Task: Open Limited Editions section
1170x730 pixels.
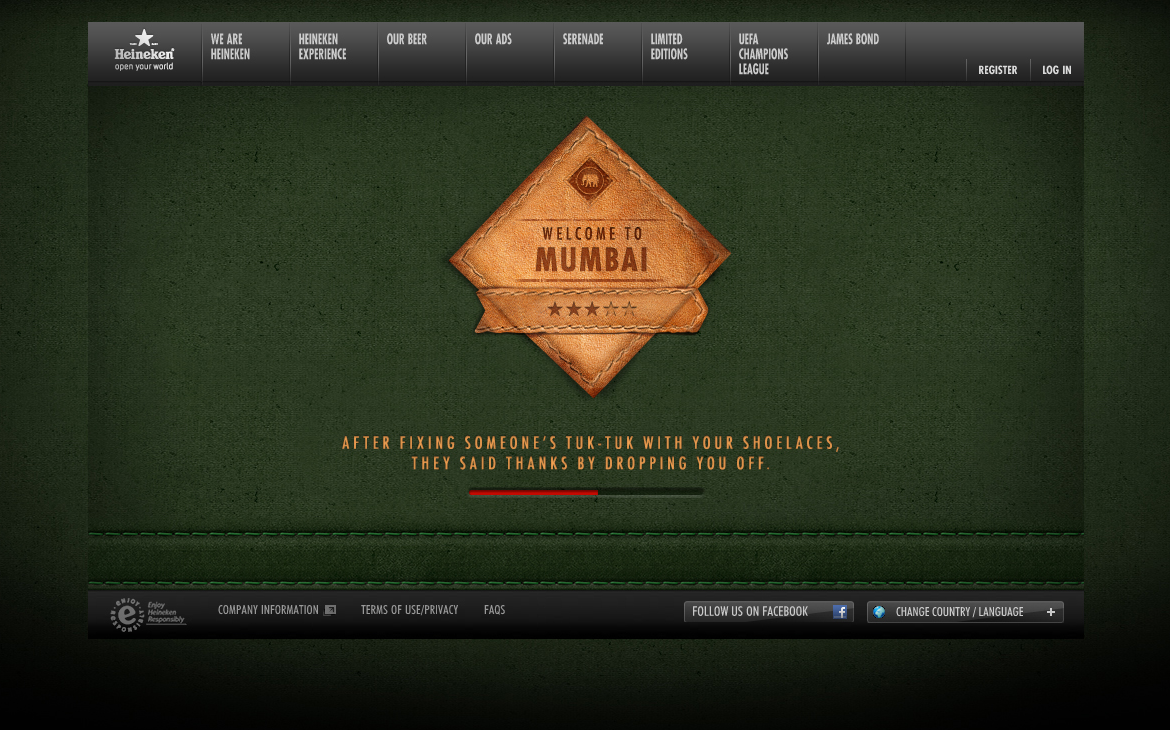Action: coord(669,46)
